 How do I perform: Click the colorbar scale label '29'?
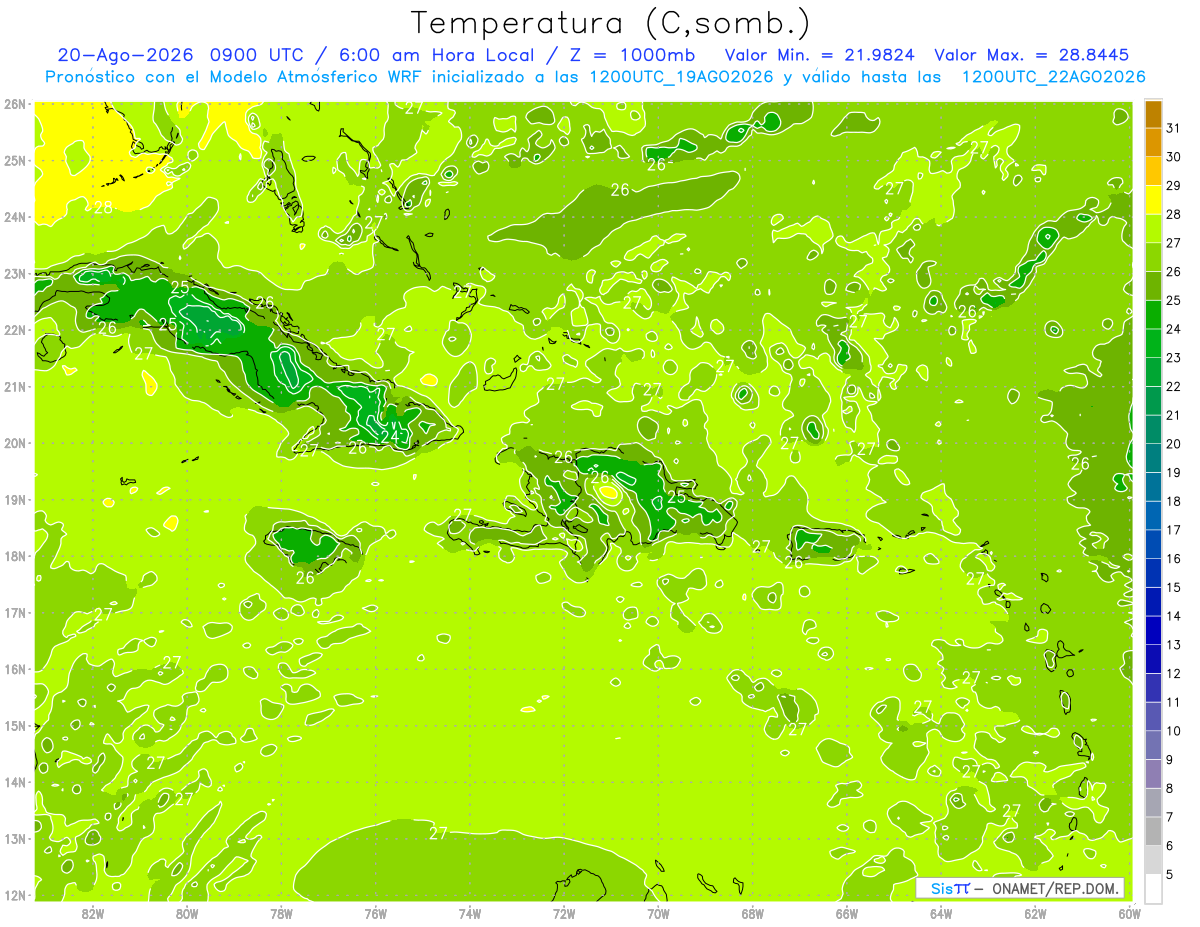[x=1174, y=186]
